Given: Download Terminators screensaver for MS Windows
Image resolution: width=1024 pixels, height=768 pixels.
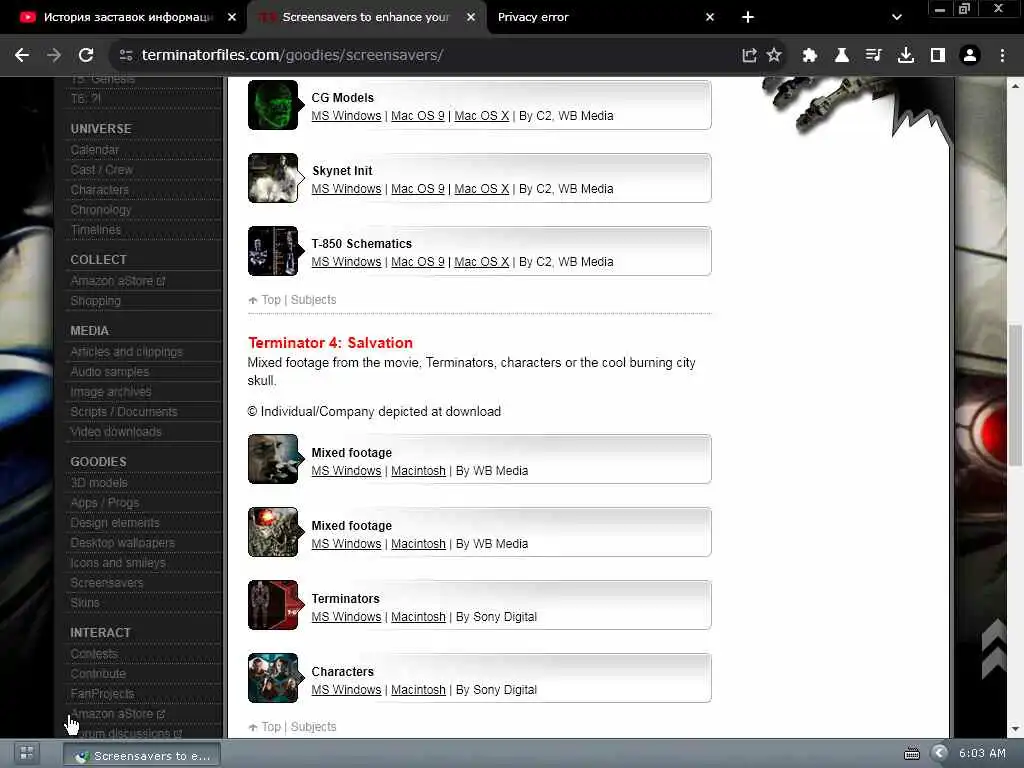Looking at the screenshot, I should (x=346, y=617).
